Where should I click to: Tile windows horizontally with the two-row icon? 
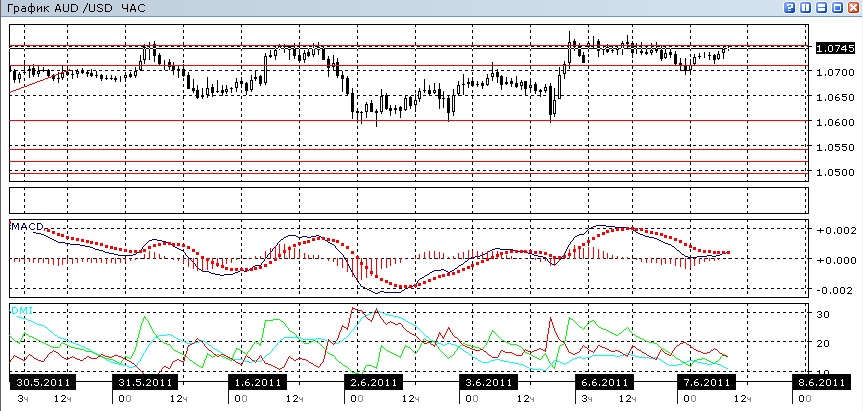coord(822,7)
